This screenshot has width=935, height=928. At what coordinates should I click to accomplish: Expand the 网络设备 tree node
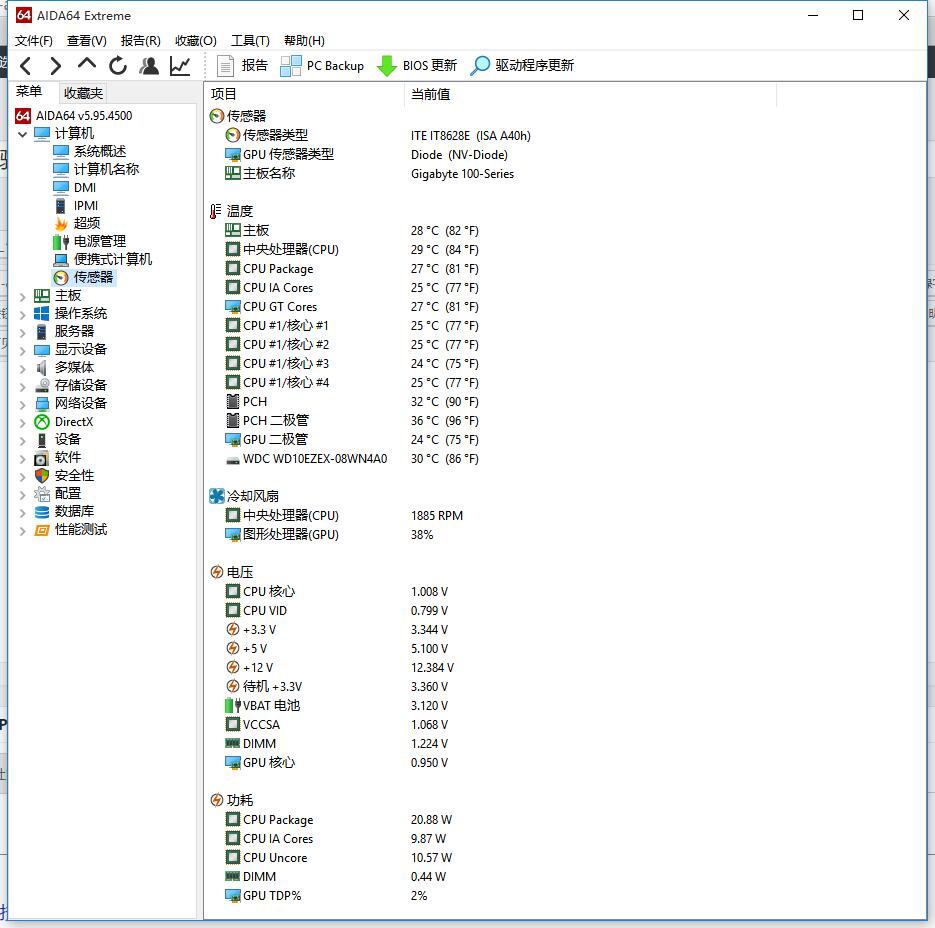23,404
